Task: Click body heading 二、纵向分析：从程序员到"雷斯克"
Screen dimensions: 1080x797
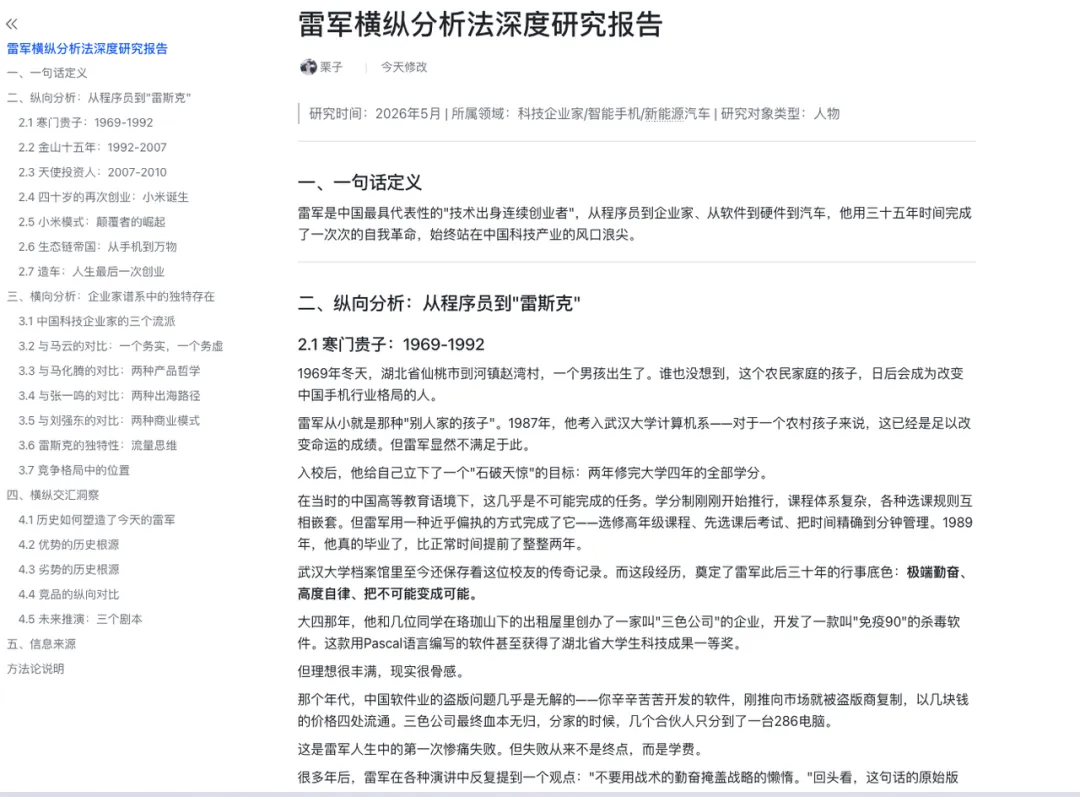Action: point(439,303)
